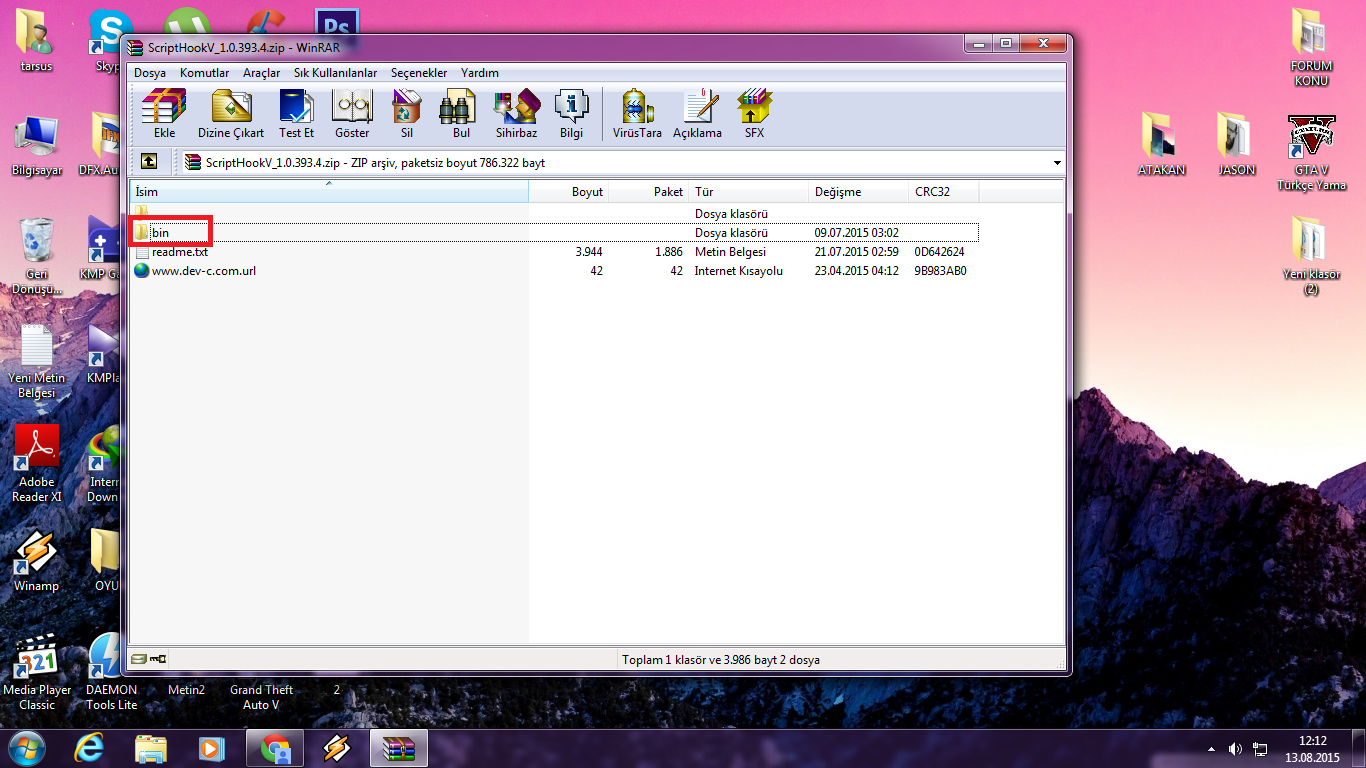Sort files by CRC32 column header

click(x=943, y=192)
